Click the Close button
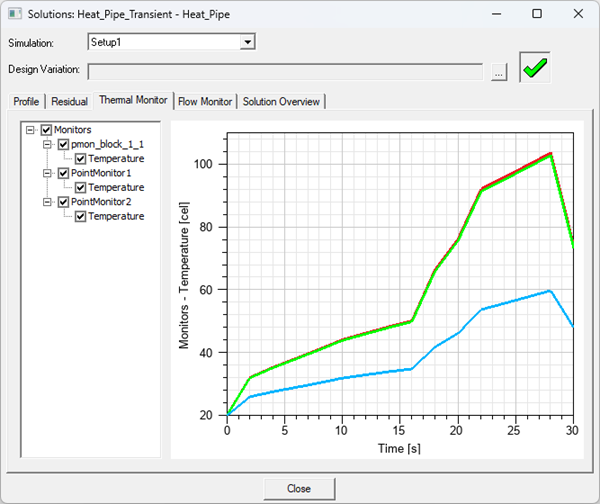600x504 pixels. click(299, 489)
